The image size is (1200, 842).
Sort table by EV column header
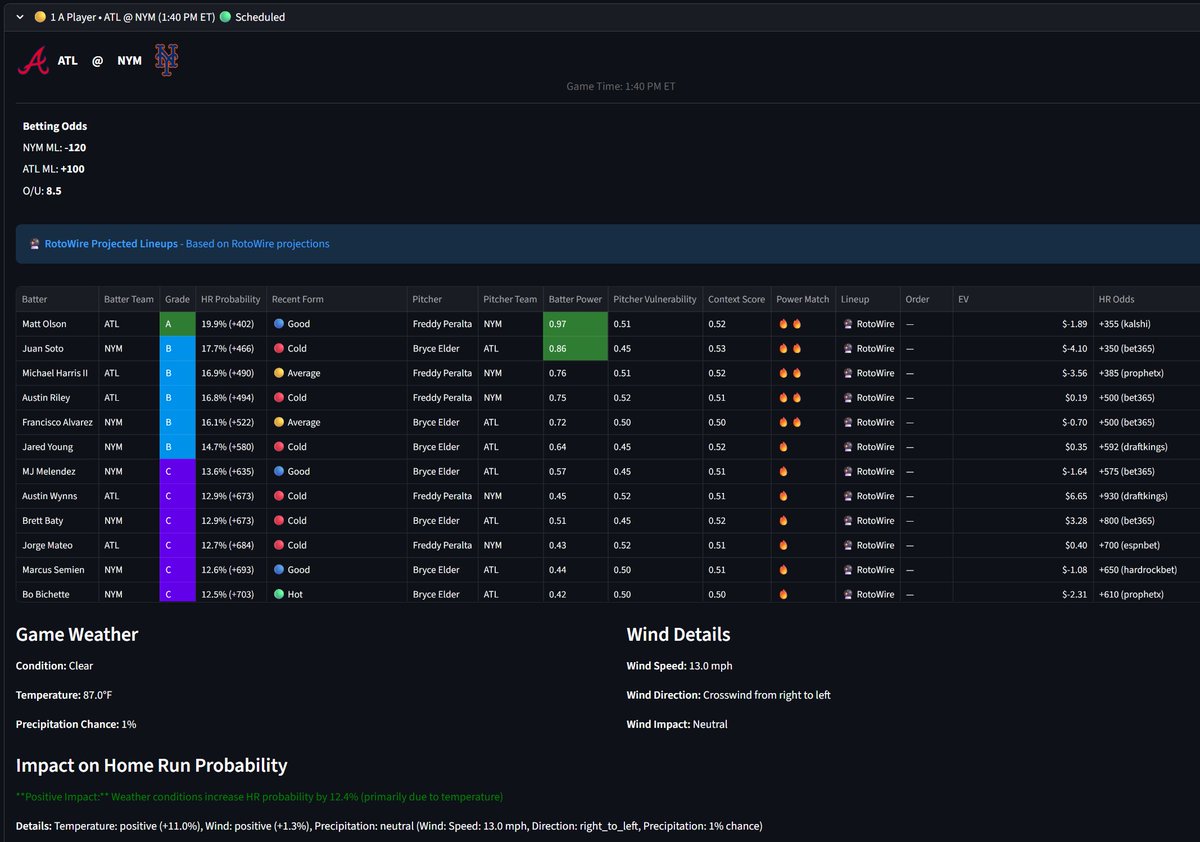click(x=1022, y=299)
